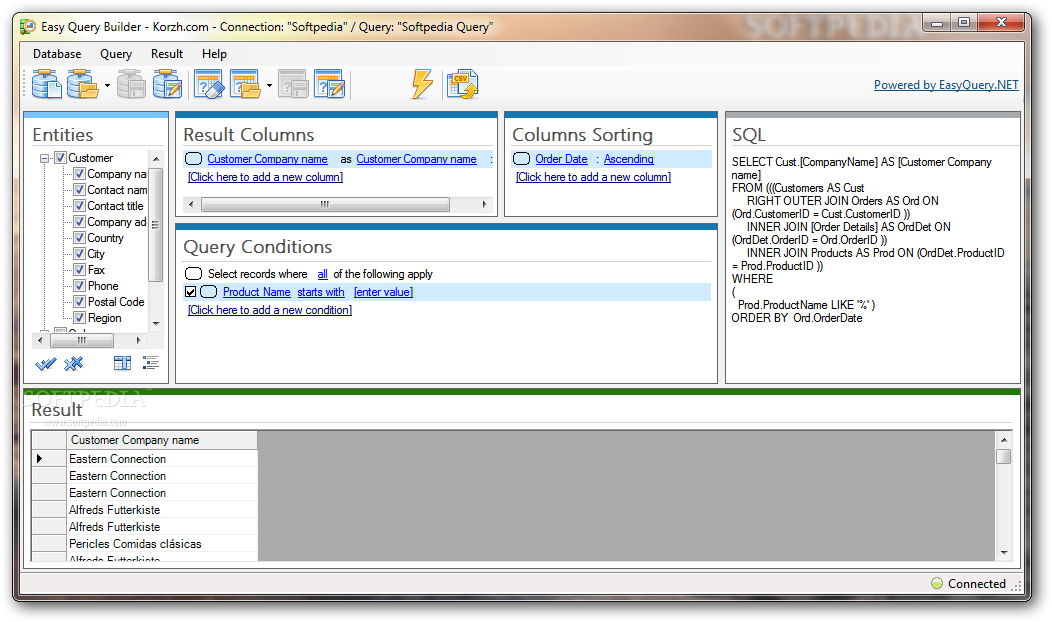Screen dimensions: 1052x622
Task: Click the Clear query eraser icon
Action: [209, 85]
